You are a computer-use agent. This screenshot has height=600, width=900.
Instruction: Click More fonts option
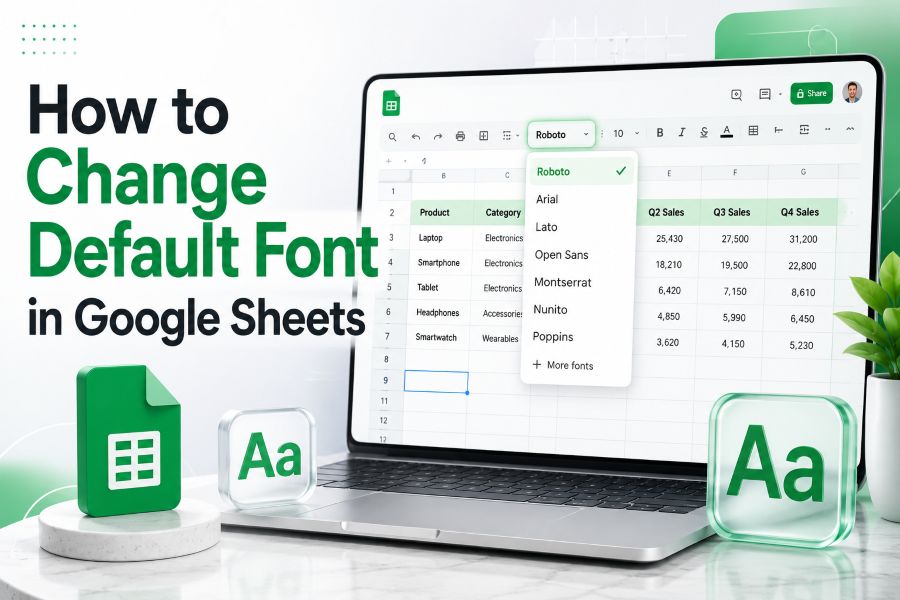click(x=562, y=365)
